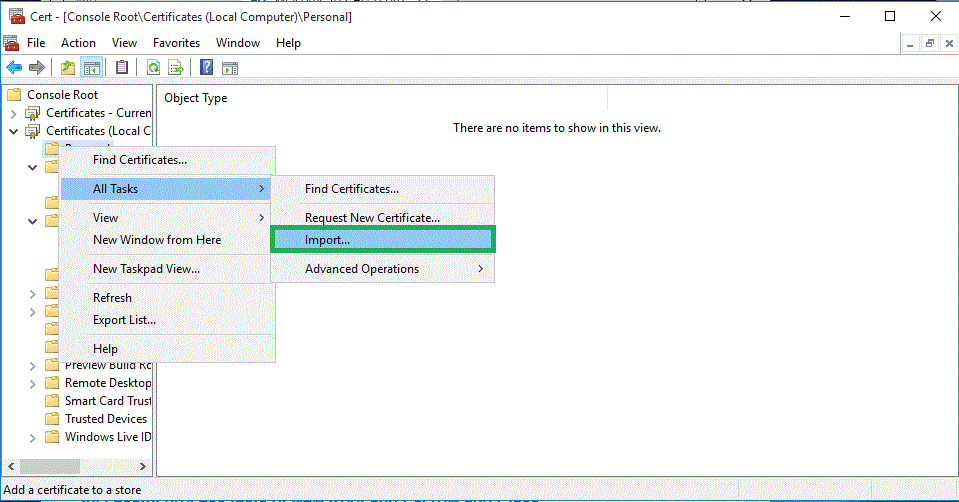This screenshot has height=502, width=959.
Task: Click the Up one level folder icon
Action: (x=68, y=67)
